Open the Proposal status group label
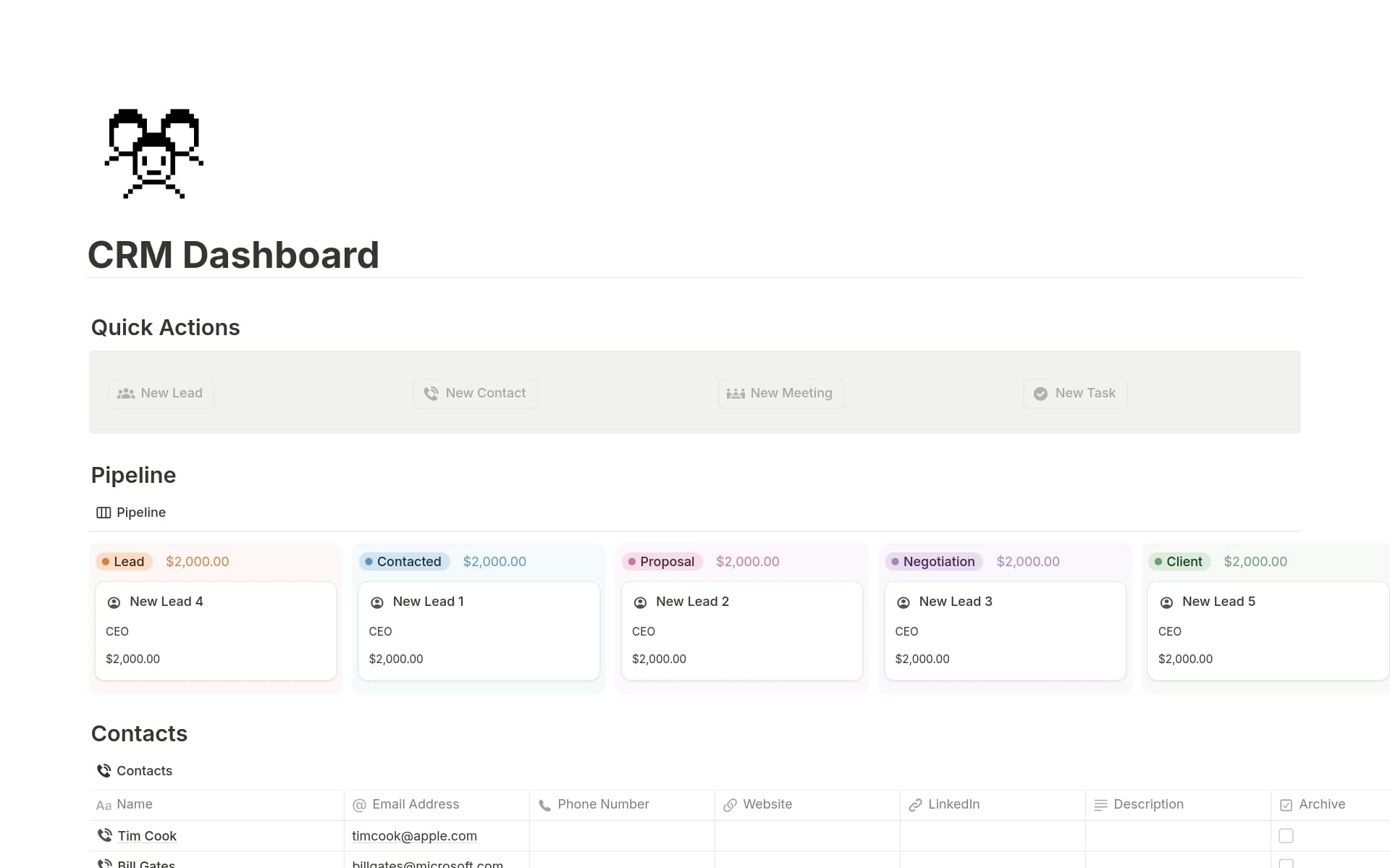This screenshot has width=1390, height=868. point(662,562)
